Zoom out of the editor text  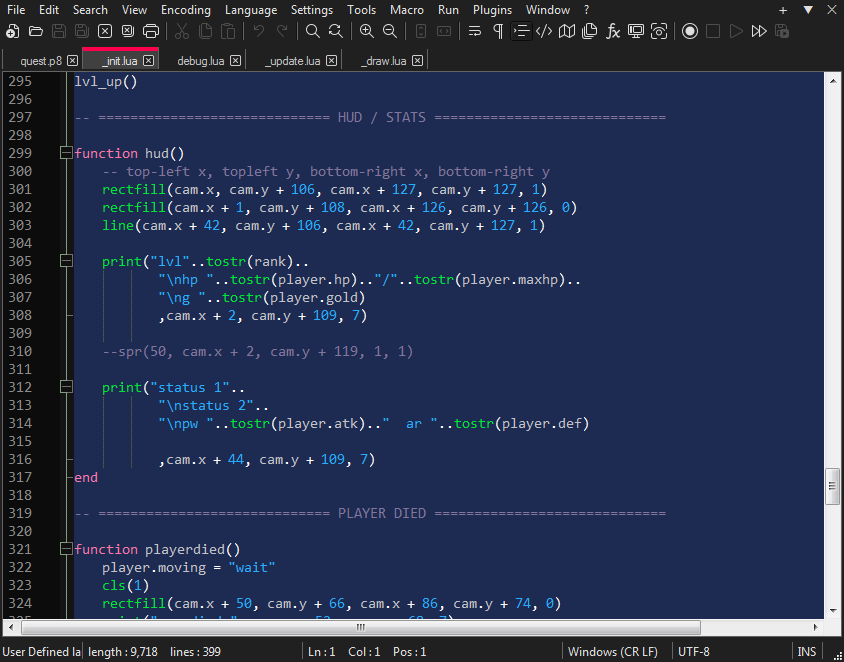[390, 31]
